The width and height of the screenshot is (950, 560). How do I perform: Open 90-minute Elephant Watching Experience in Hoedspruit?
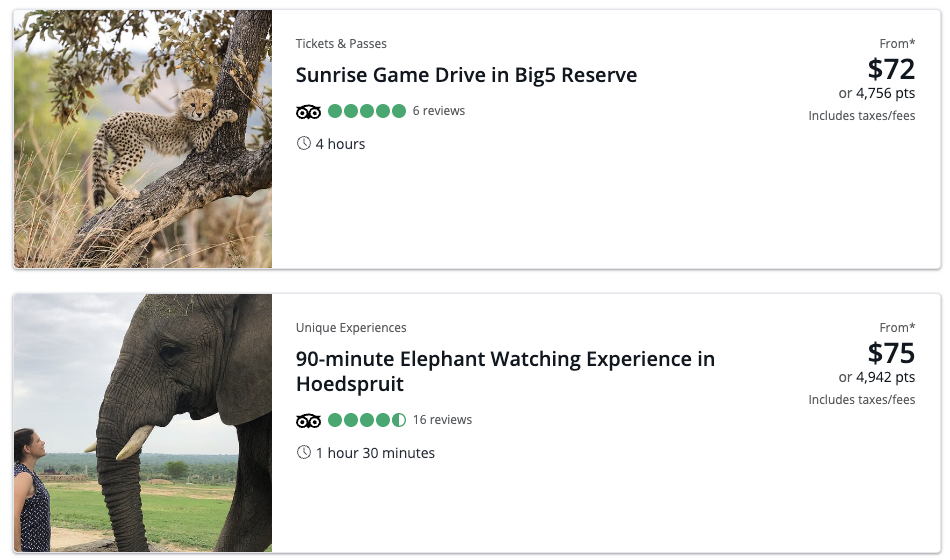(505, 371)
